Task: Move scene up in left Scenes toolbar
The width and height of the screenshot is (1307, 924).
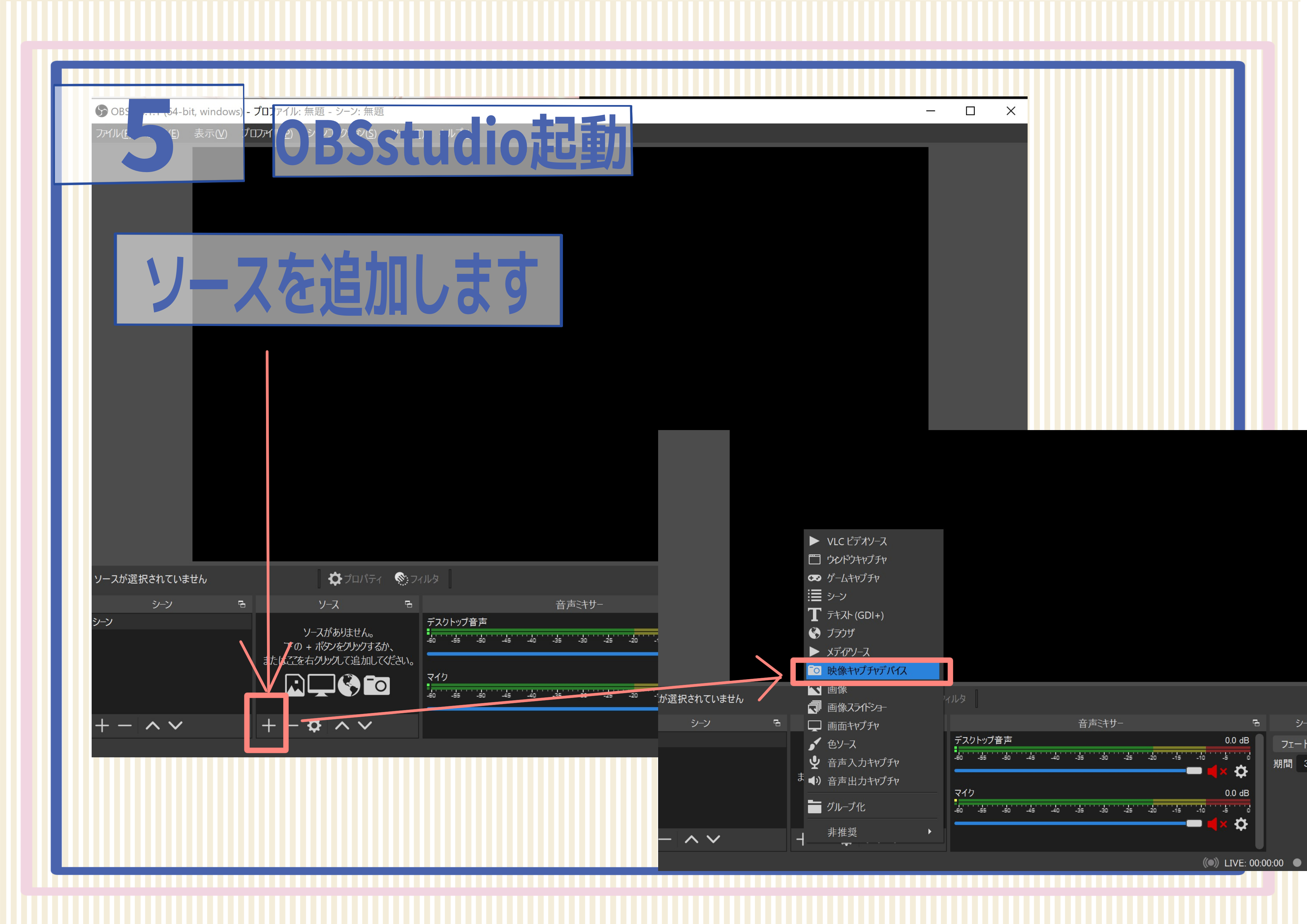Action: click(153, 725)
